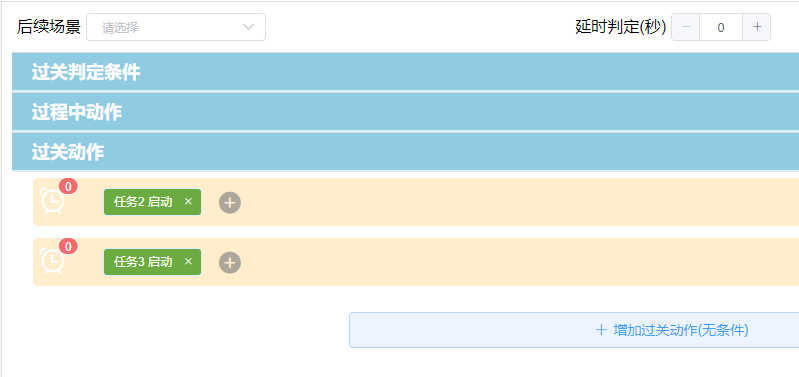Click the red 0 badge in 任务3 row
Screen dimensions: 799x377
coord(68,247)
